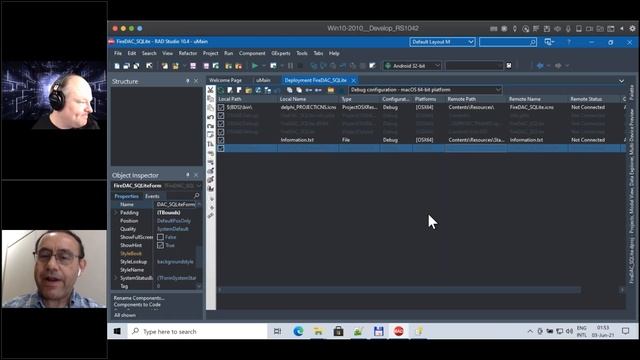640x360 pixels.
Task: Click the Task View taskbar icon
Action: click(x=278, y=331)
